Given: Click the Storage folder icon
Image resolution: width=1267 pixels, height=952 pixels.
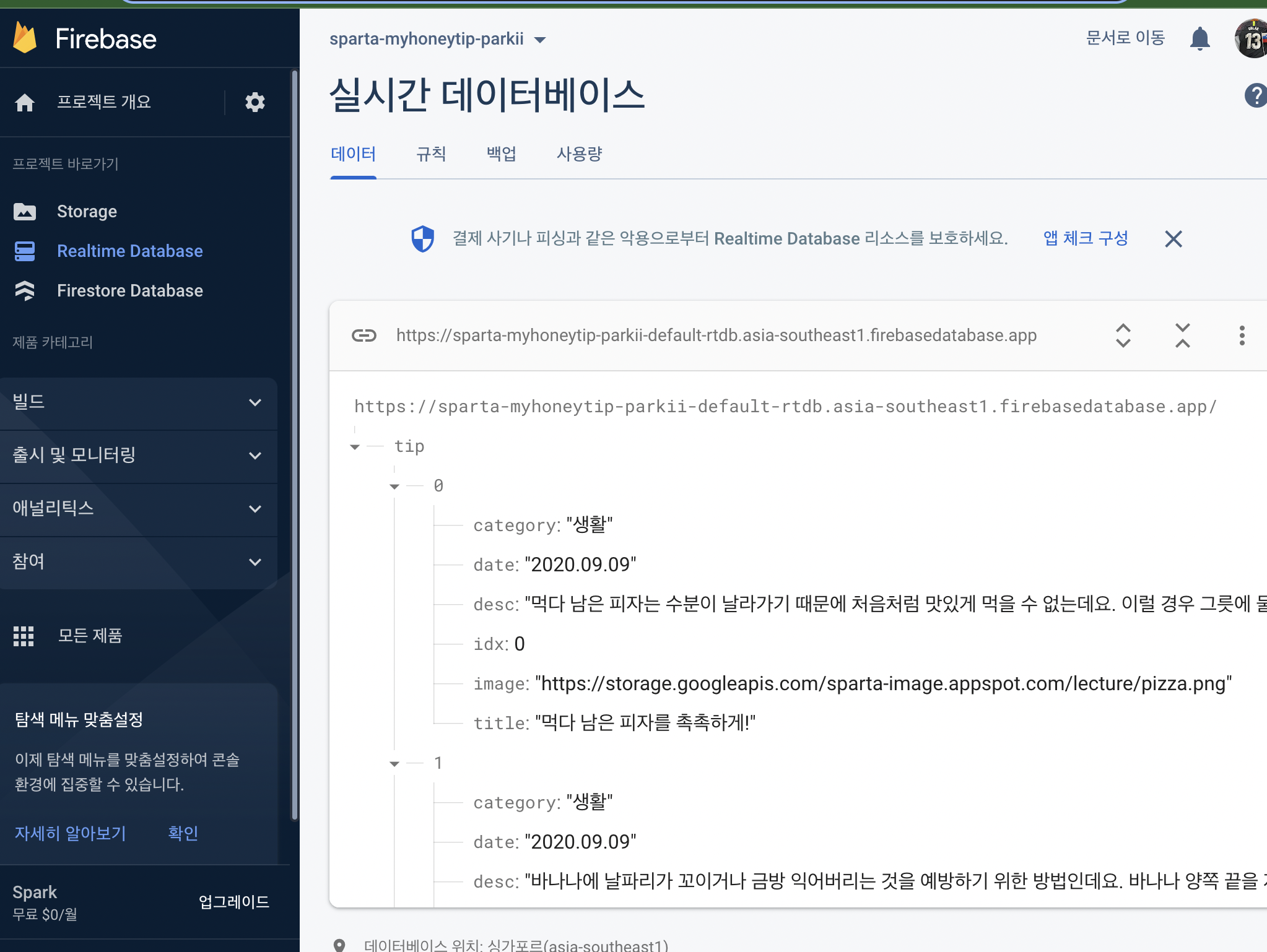Looking at the screenshot, I should (25, 212).
